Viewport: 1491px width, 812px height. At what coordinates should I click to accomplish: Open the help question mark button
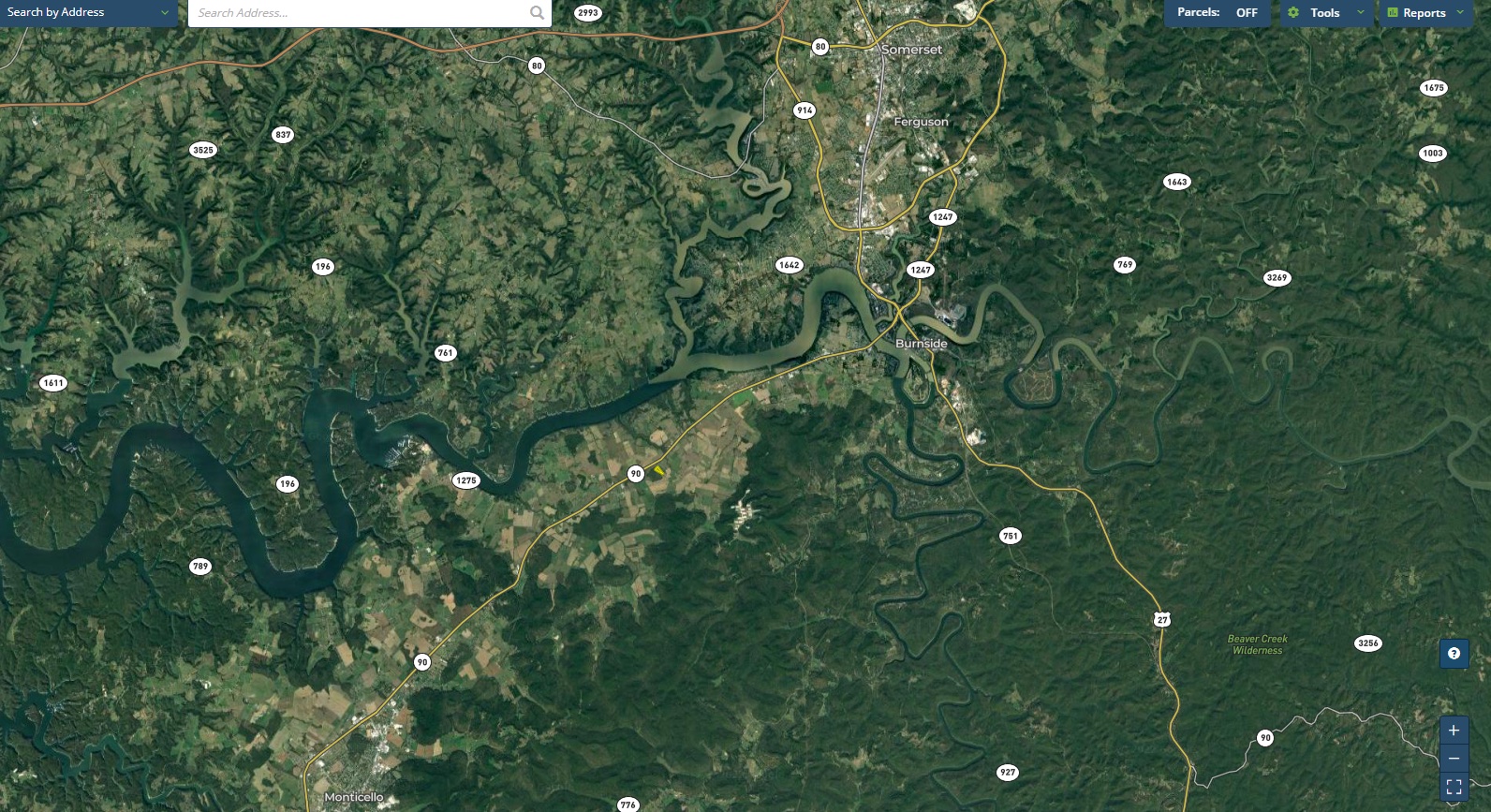pos(1454,654)
